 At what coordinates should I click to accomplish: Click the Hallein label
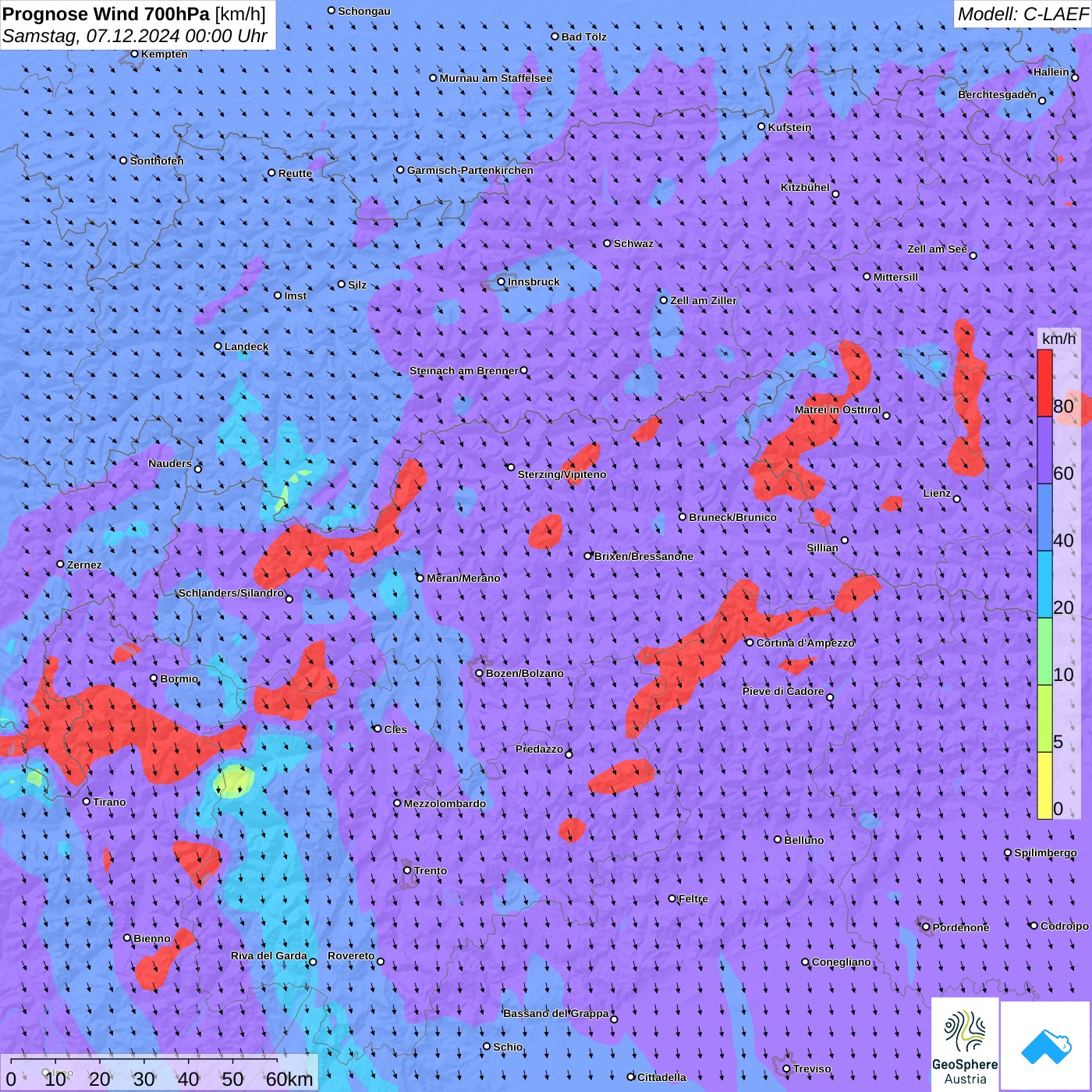[1051, 72]
